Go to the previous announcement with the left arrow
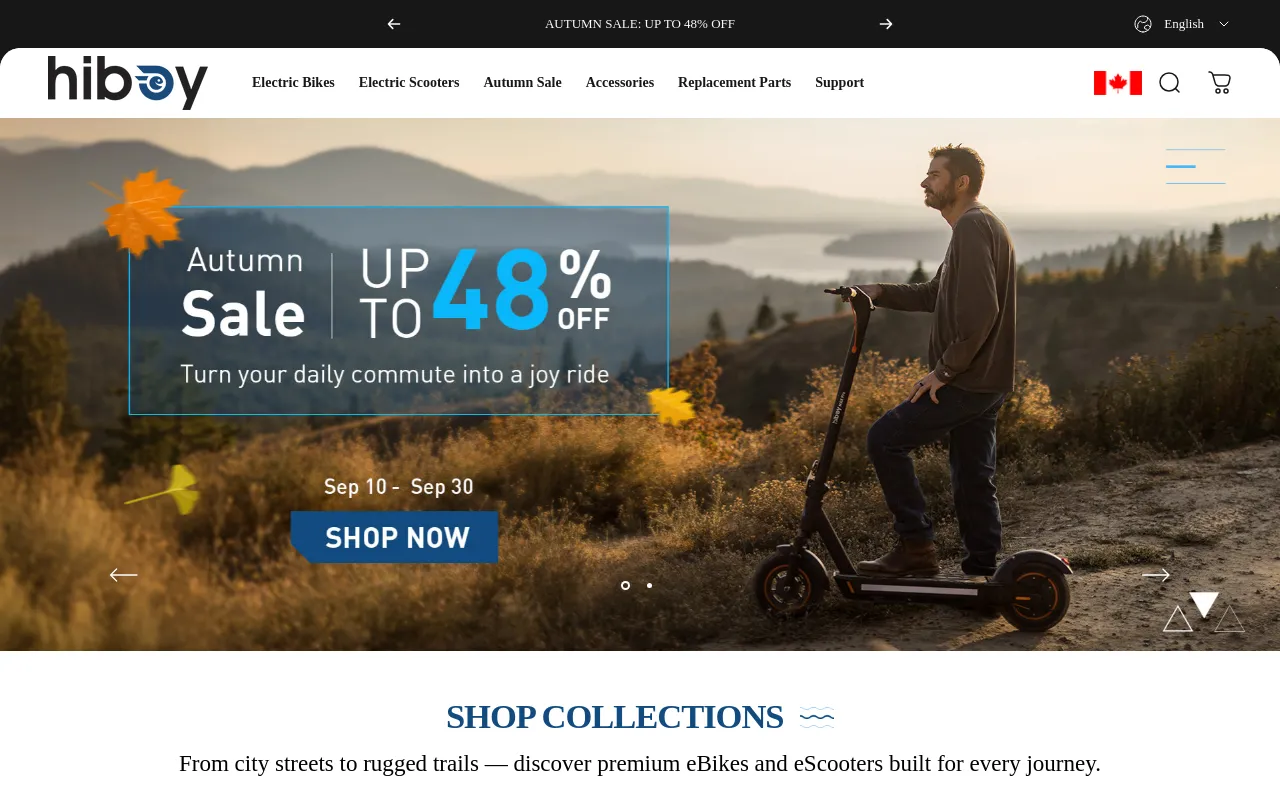The width and height of the screenshot is (1280, 800). click(x=394, y=24)
